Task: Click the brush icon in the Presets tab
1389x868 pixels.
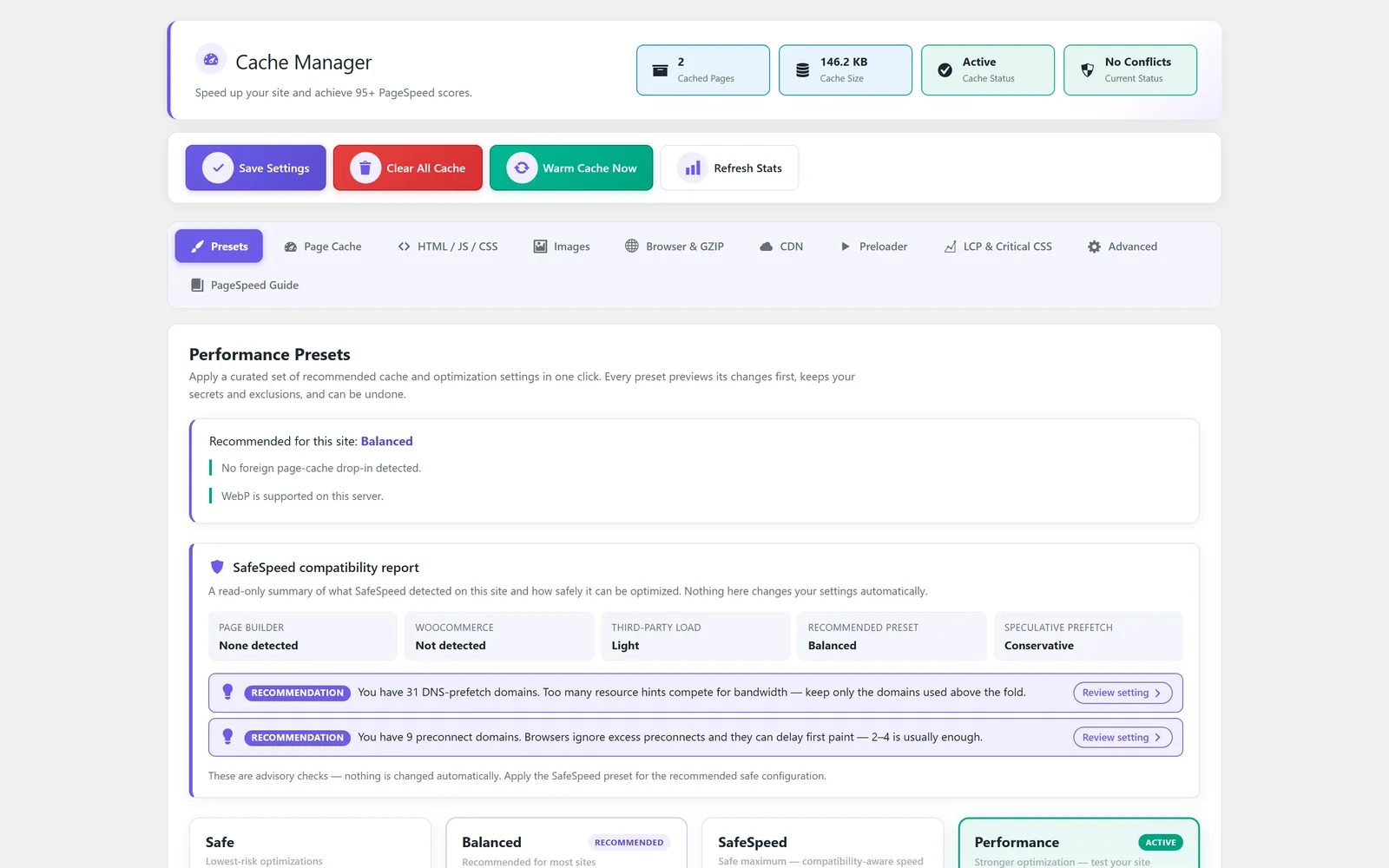Action: point(198,247)
